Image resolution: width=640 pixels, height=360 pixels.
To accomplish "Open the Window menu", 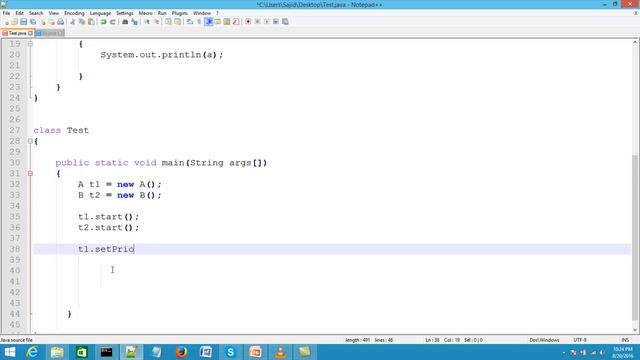I will [x=202, y=13].
